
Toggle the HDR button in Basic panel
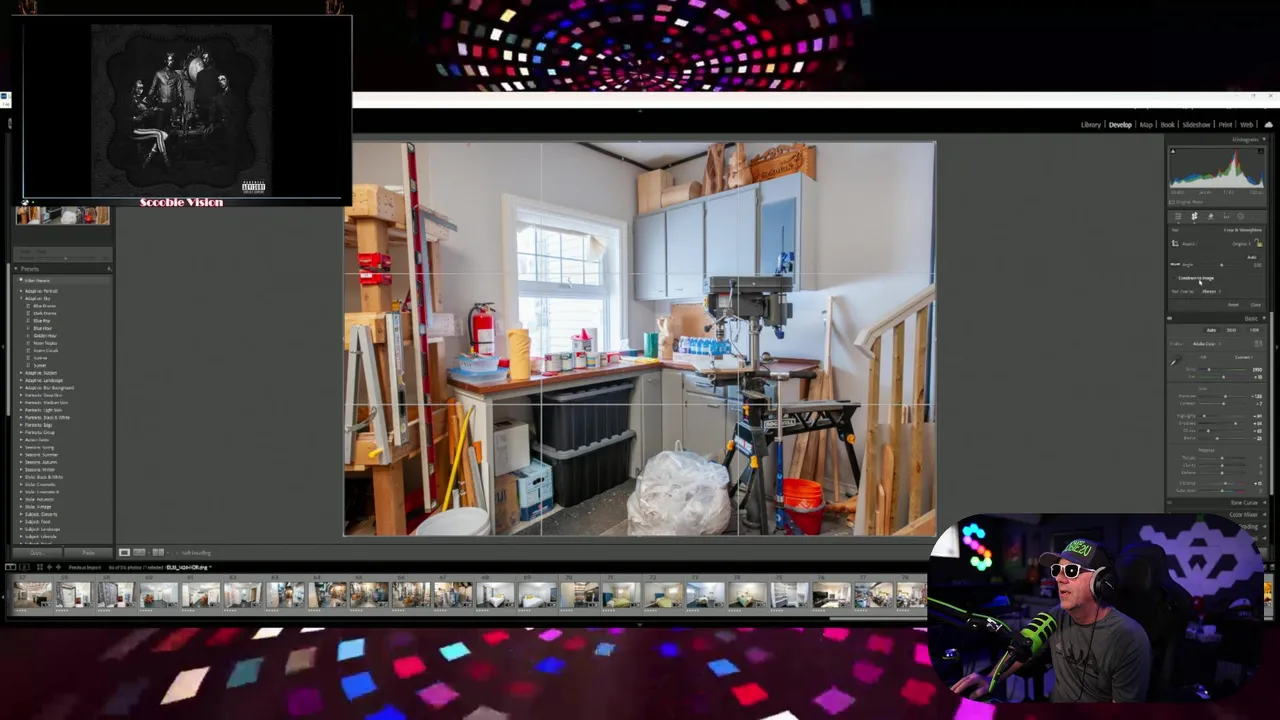pyautogui.click(x=1254, y=330)
